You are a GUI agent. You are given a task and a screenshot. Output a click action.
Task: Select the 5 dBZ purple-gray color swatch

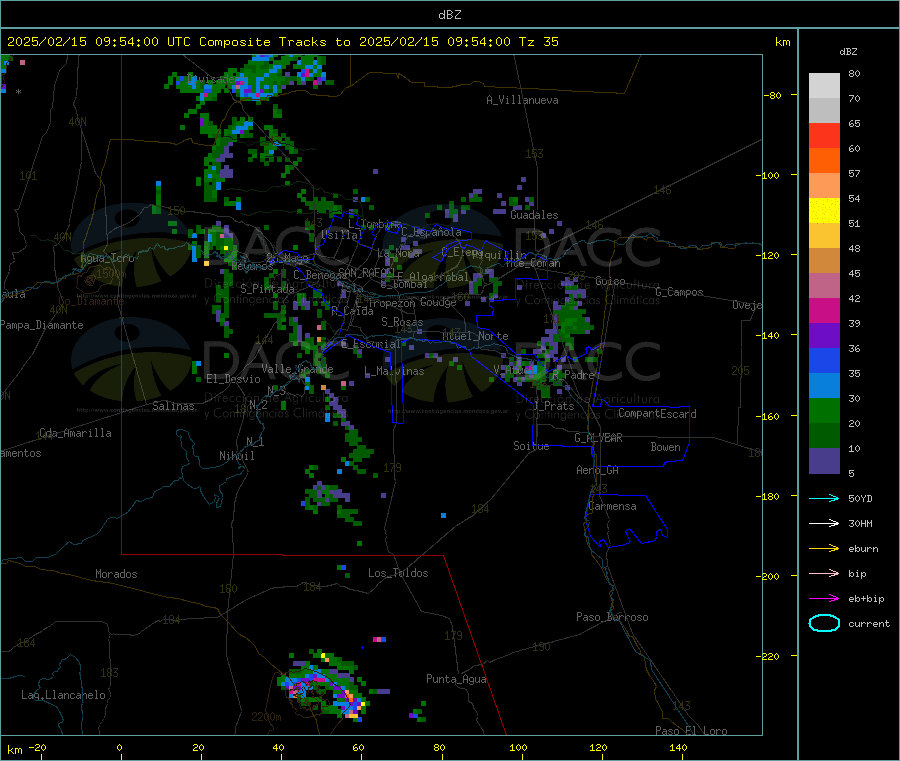point(824,461)
